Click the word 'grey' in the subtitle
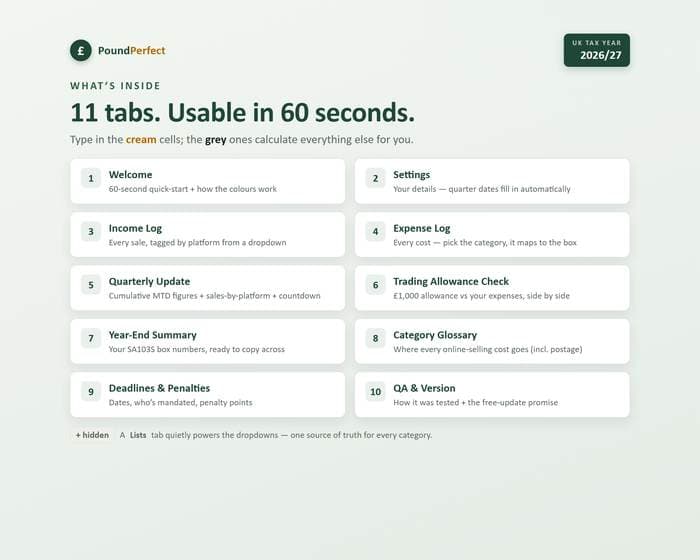 [x=216, y=140]
